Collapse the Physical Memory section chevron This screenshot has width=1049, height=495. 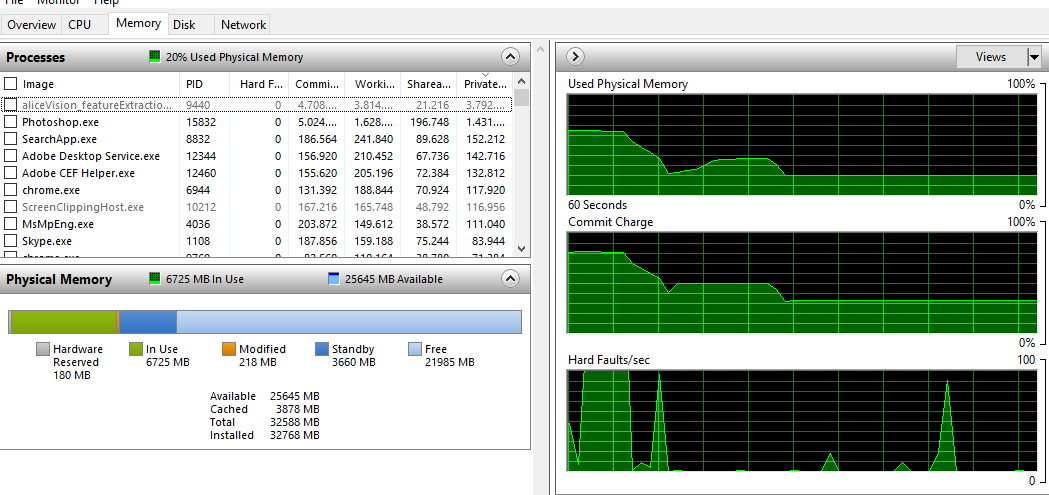510,279
